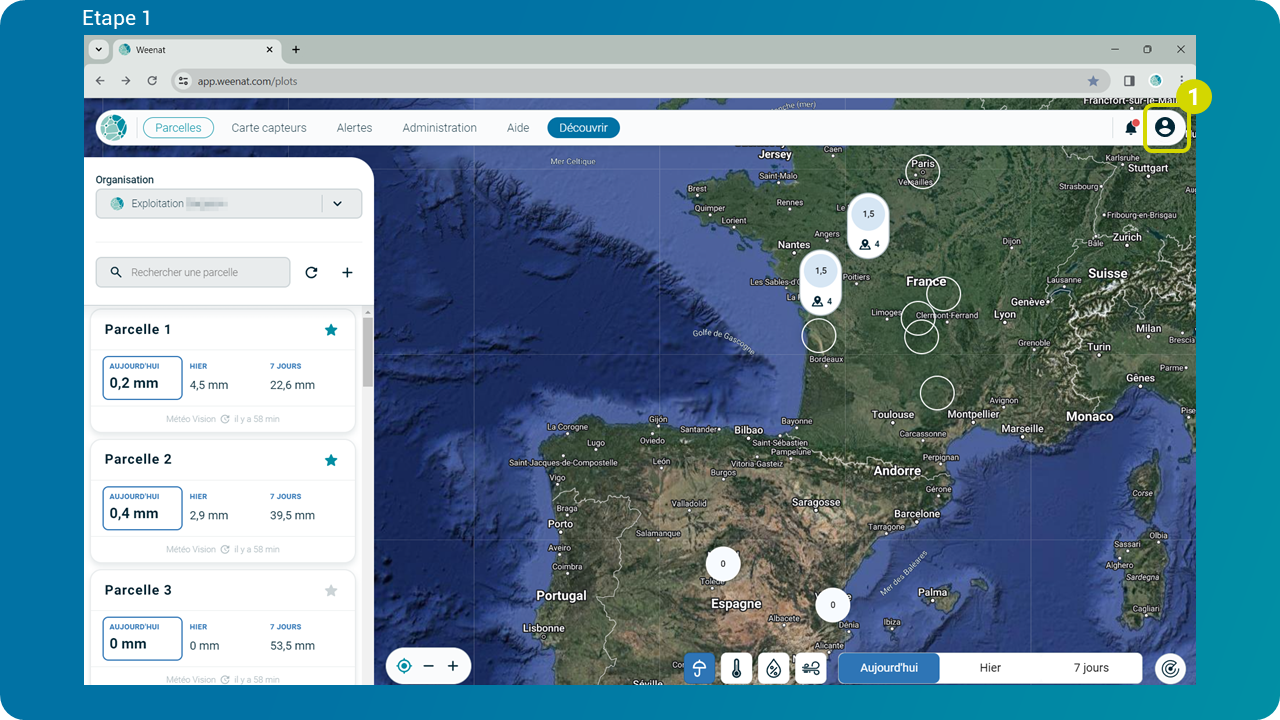Switch map period to 7 jours
The image size is (1280, 720).
(1091, 668)
